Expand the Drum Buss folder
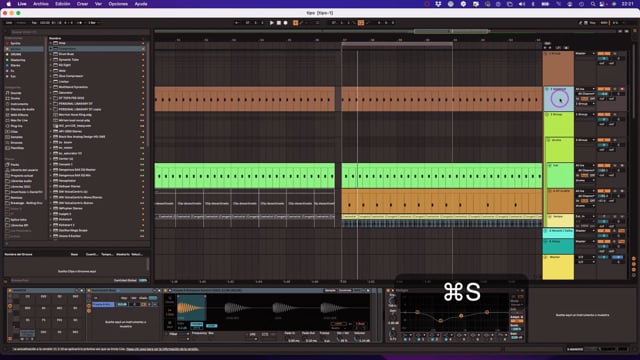640x360 pixels. click(x=51, y=54)
